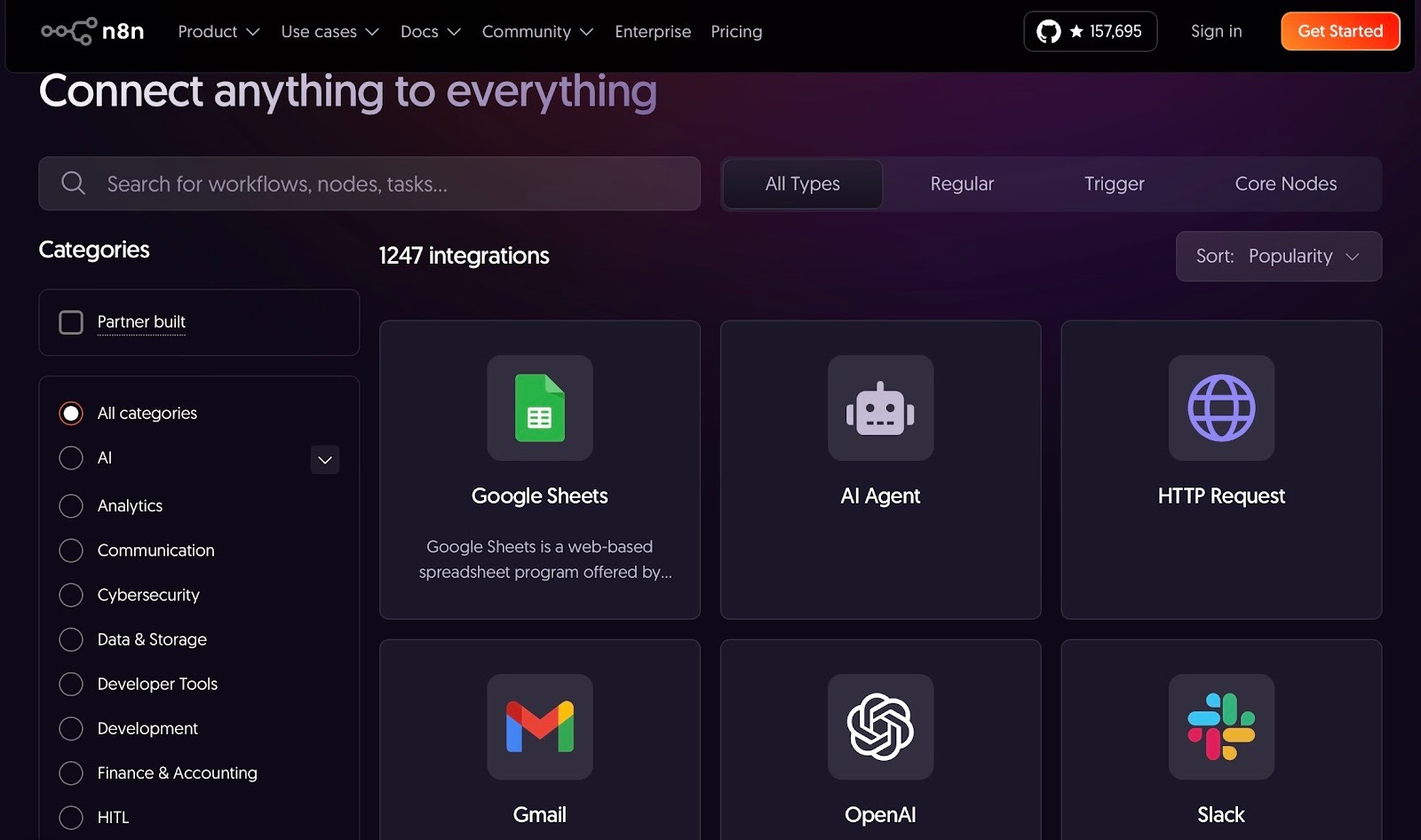Switch to the Trigger tab
Viewport: 1421px width, 840px height.
[1115, 184]
